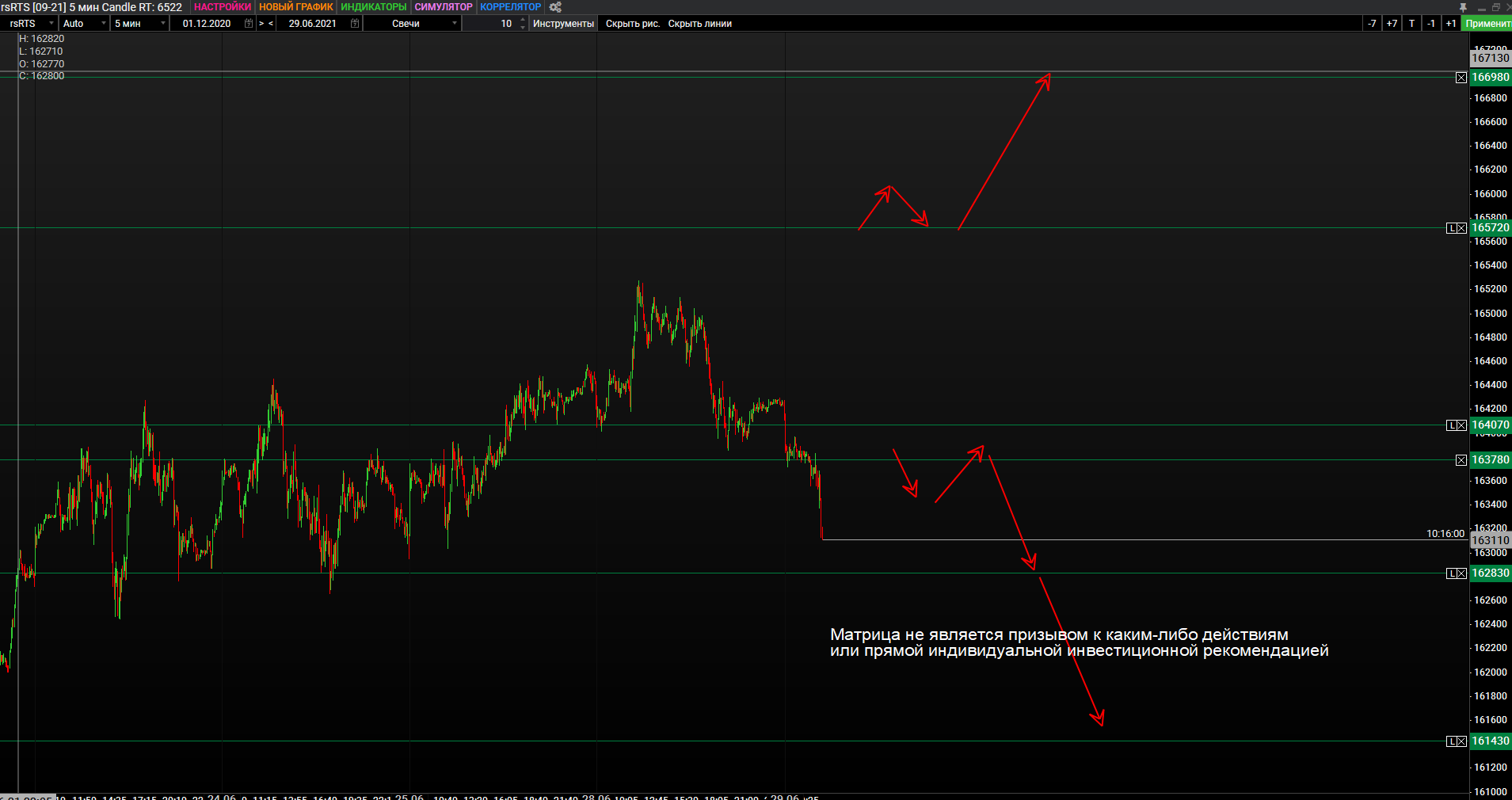1512x800 pixels.
Task: Open the 5 мин timeframe dropdown
Action: pos(139,24)
